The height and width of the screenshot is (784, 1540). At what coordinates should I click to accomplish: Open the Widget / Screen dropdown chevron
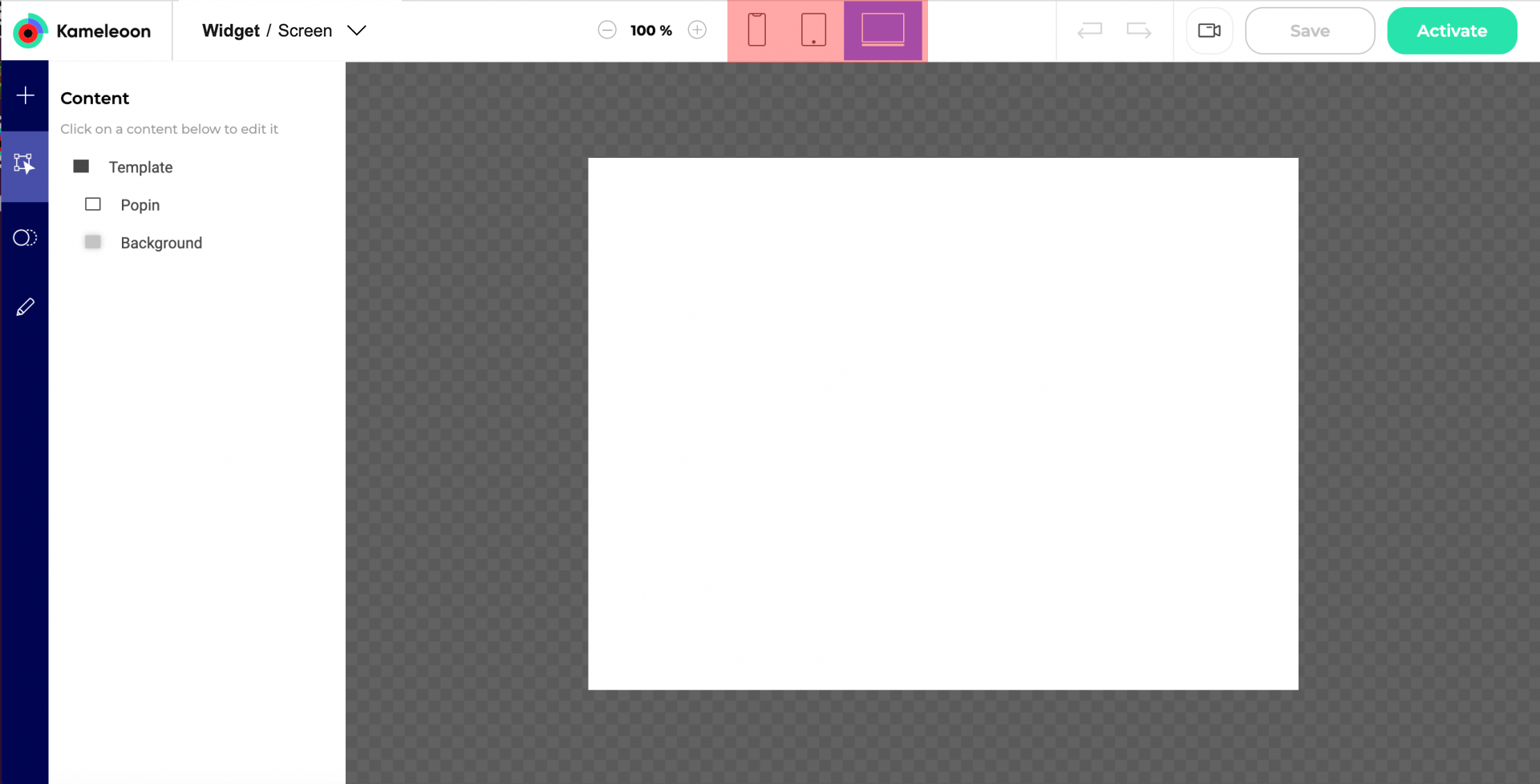coord(356,30)
